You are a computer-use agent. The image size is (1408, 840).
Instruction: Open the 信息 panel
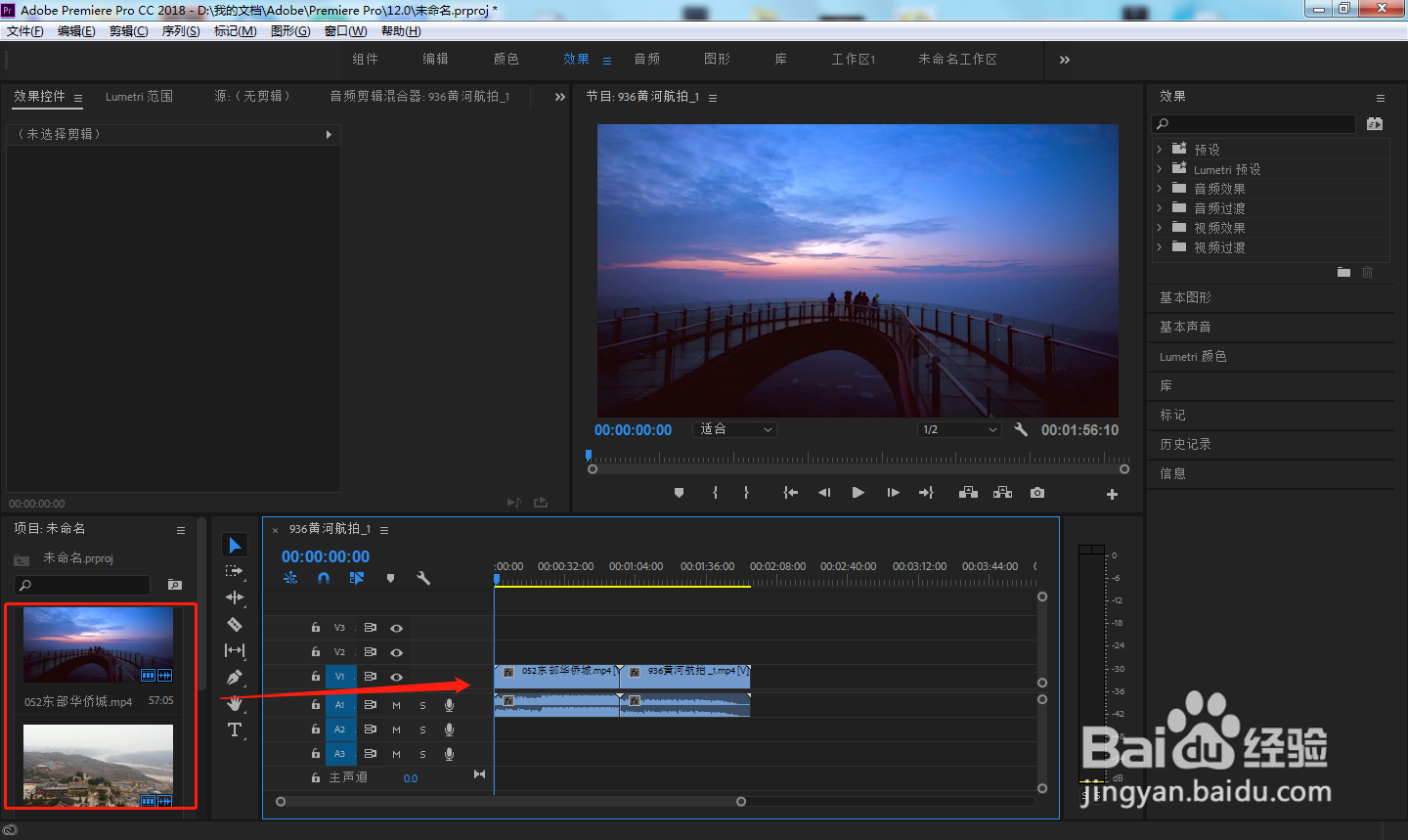(x=1172, y=473)
